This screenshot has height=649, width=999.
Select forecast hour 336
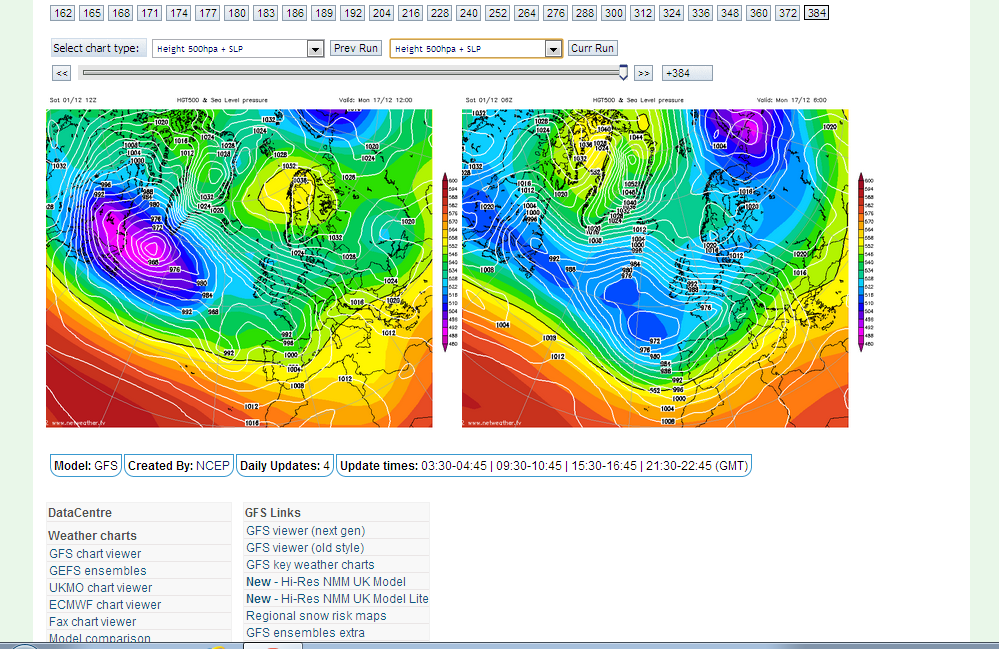(x=701, y=13)
